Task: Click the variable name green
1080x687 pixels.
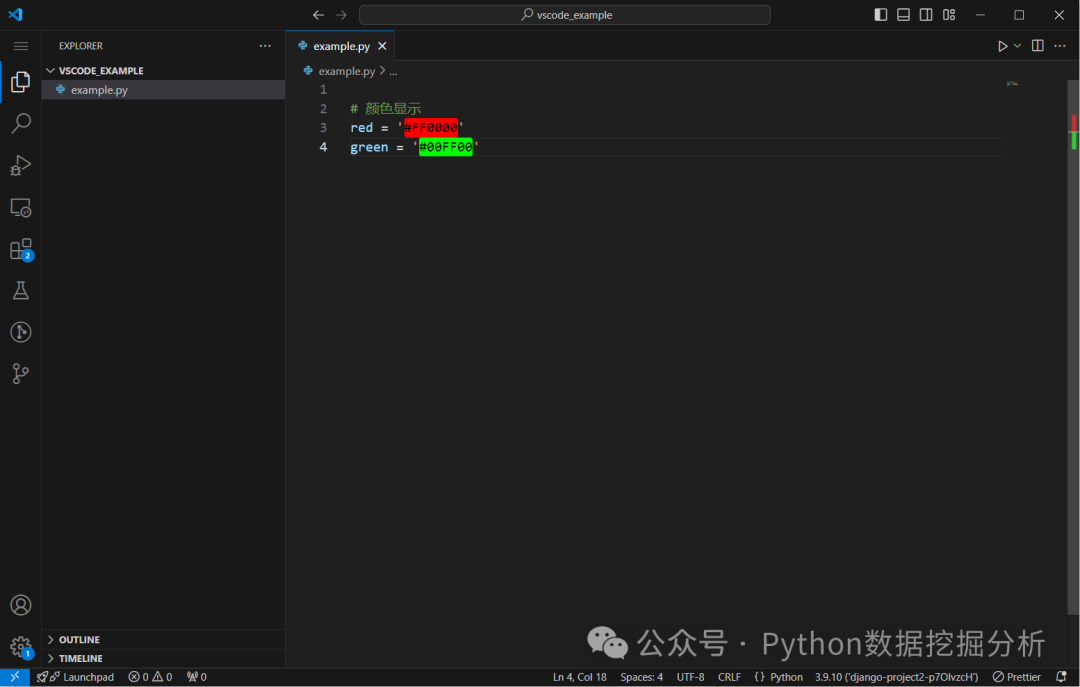Action: click(369, 147)
